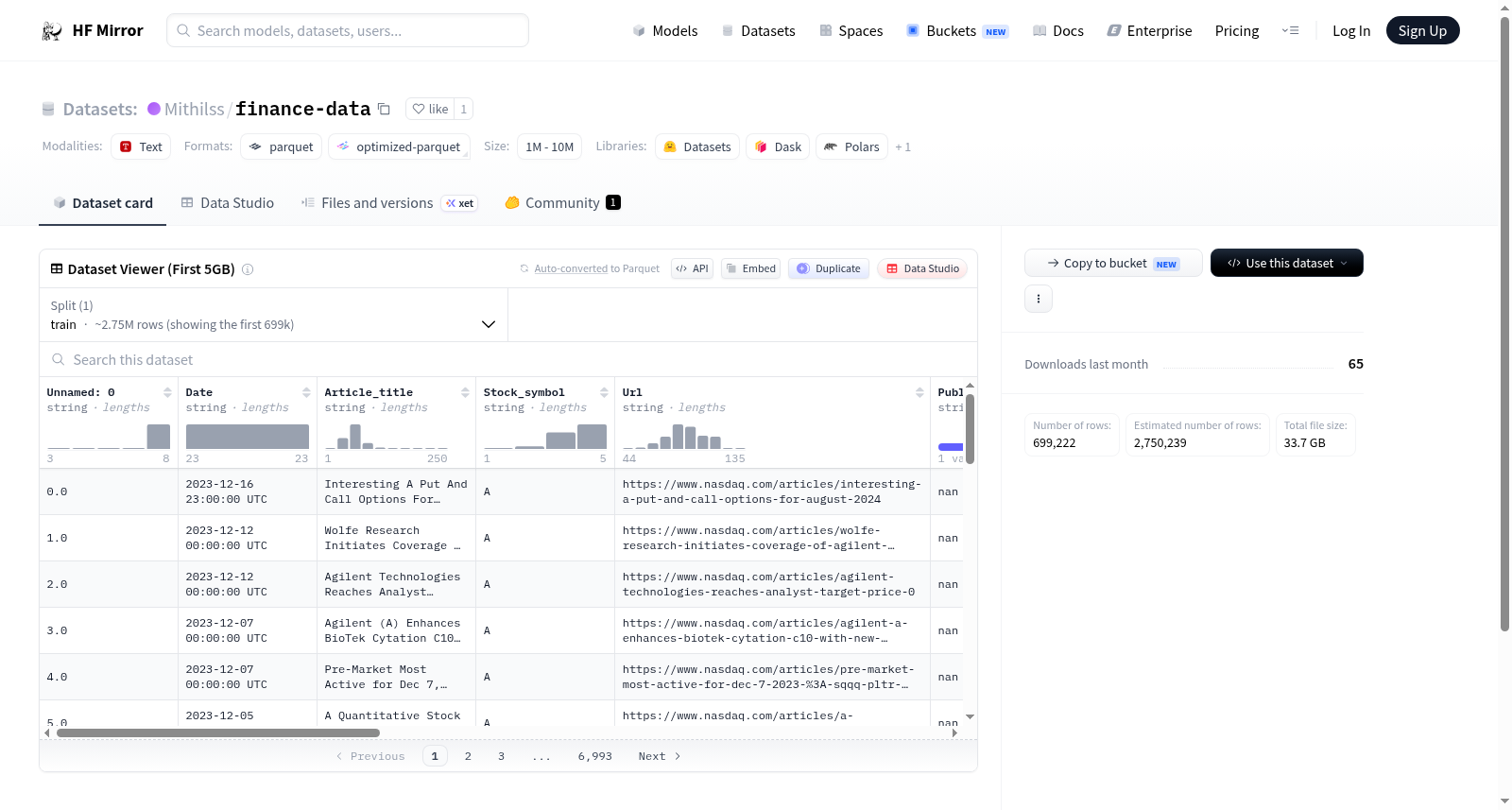This screenshot has height=810, width=1512.
Task: Click the 2023-12-16 date cell
Action: coord(248,491)
